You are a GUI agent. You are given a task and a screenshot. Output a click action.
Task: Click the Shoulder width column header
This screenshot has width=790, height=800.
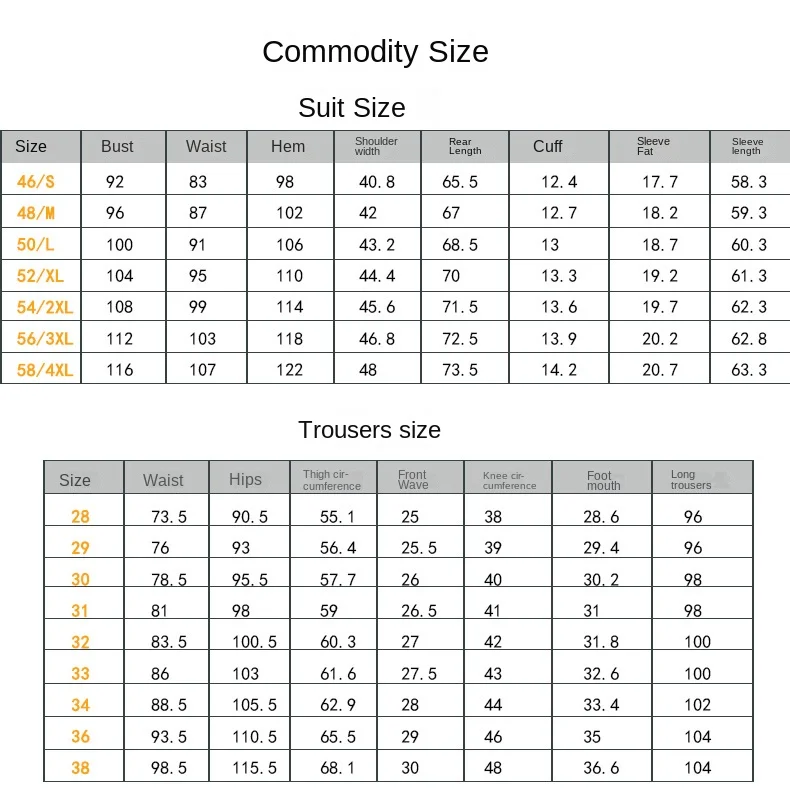pos(376,146)
